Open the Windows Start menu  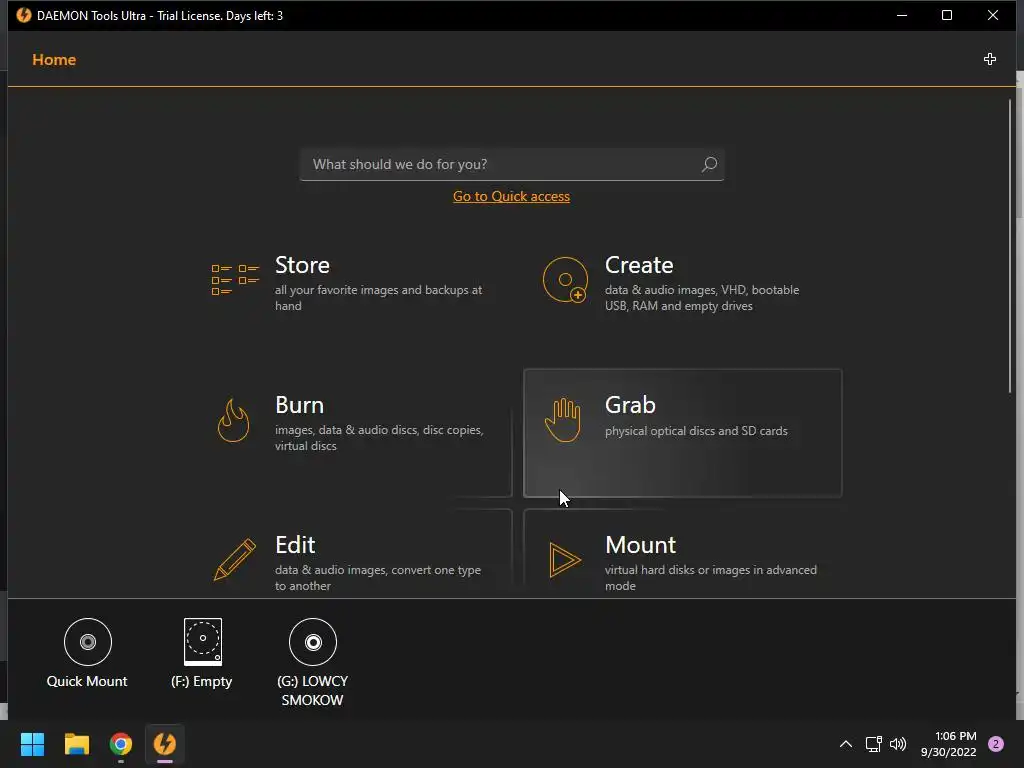coord(32,744)
